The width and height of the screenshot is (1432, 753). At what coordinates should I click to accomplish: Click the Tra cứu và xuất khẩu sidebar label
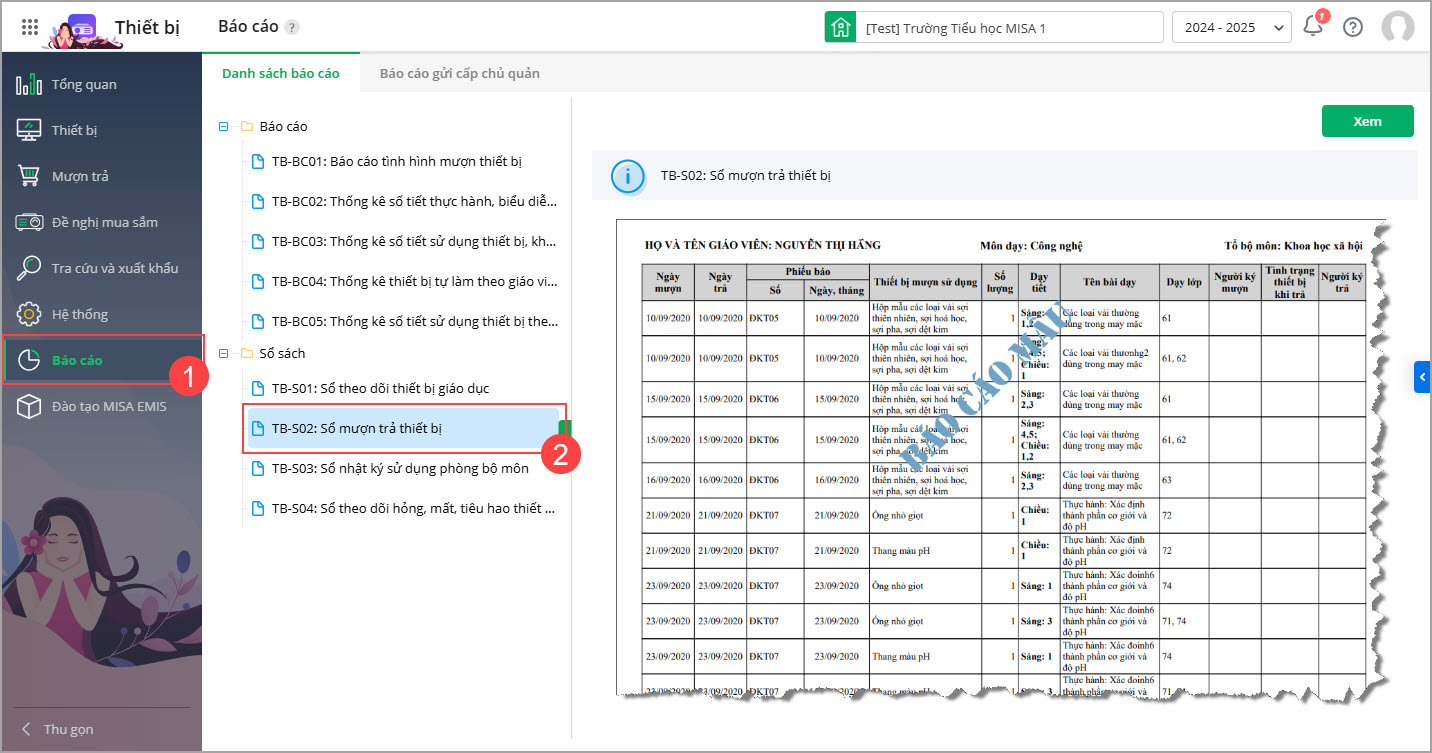point(115,268)
